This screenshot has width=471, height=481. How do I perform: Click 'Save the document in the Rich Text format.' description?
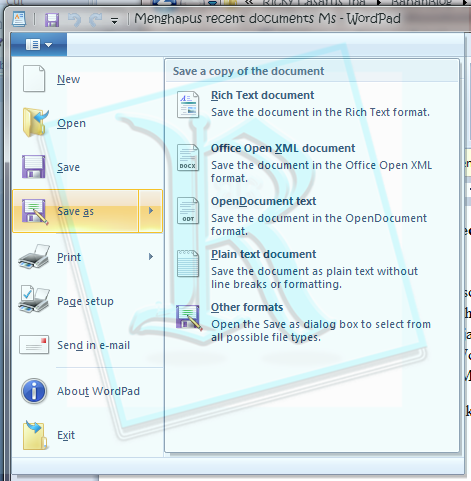tap(320, 112)
